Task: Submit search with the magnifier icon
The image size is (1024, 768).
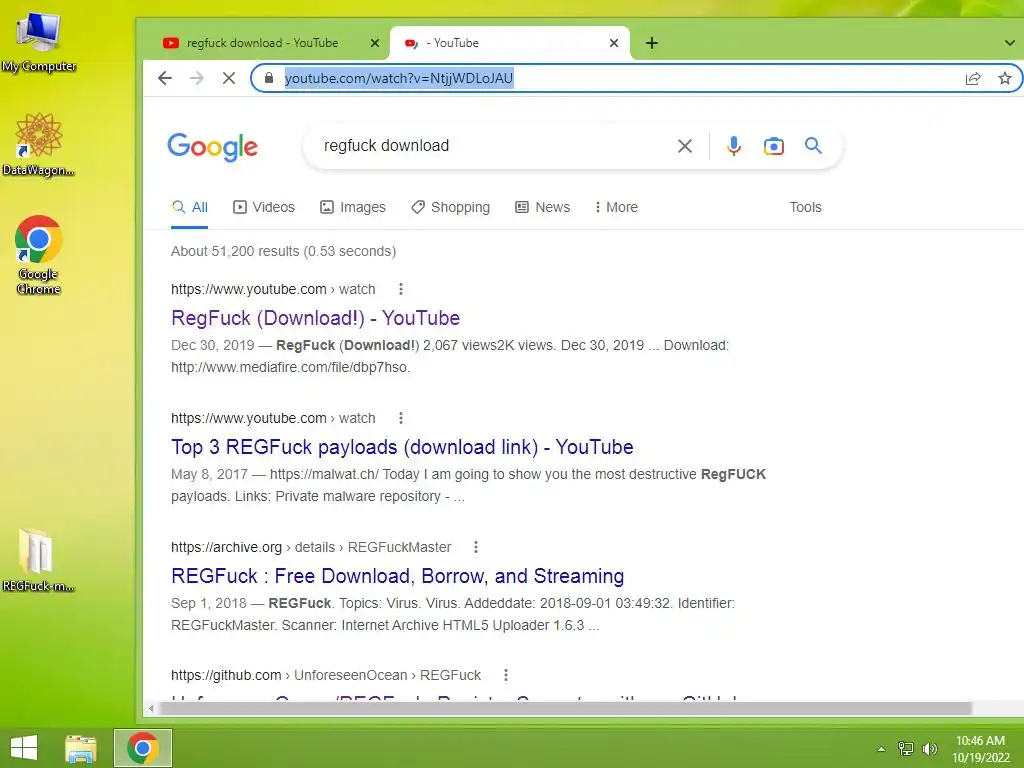Action: [x=813, y=145]
